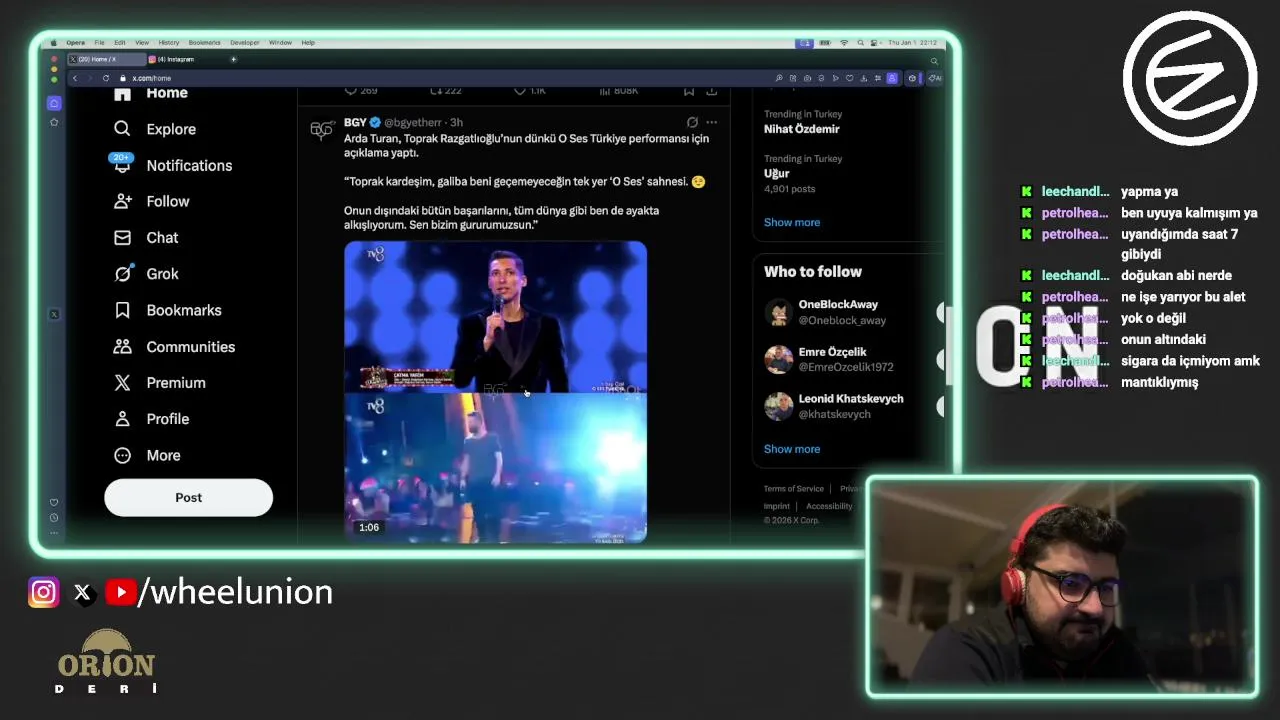Click the browser back arrow
This screenshot has width=1280, height=720.
(74, 78)
